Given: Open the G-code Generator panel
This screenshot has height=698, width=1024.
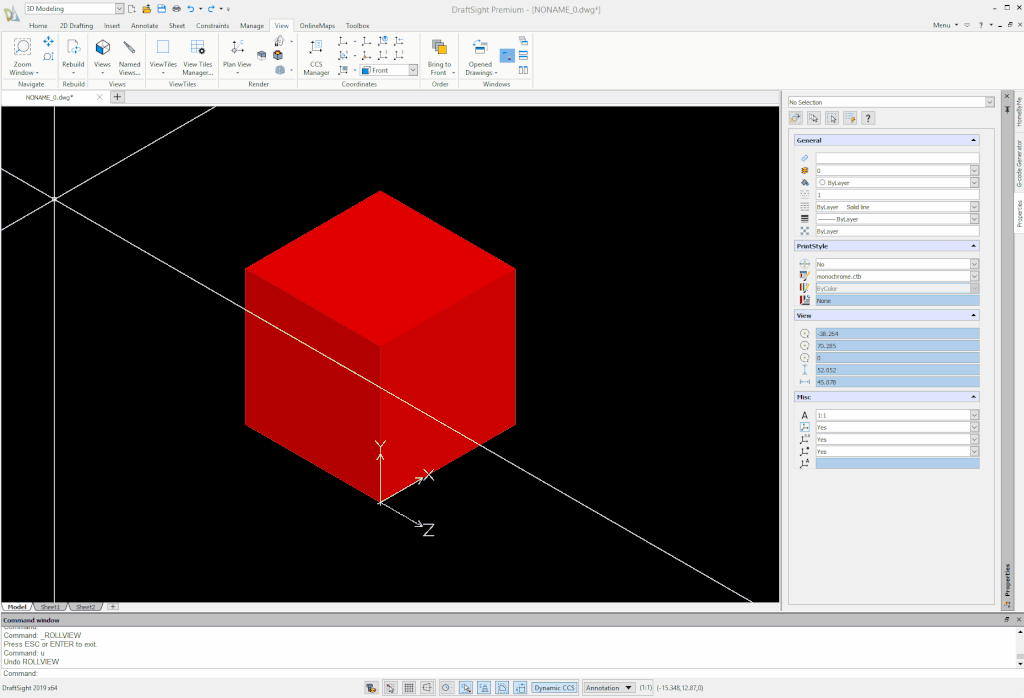Looking at the screenshot, I should [1018, 163].
